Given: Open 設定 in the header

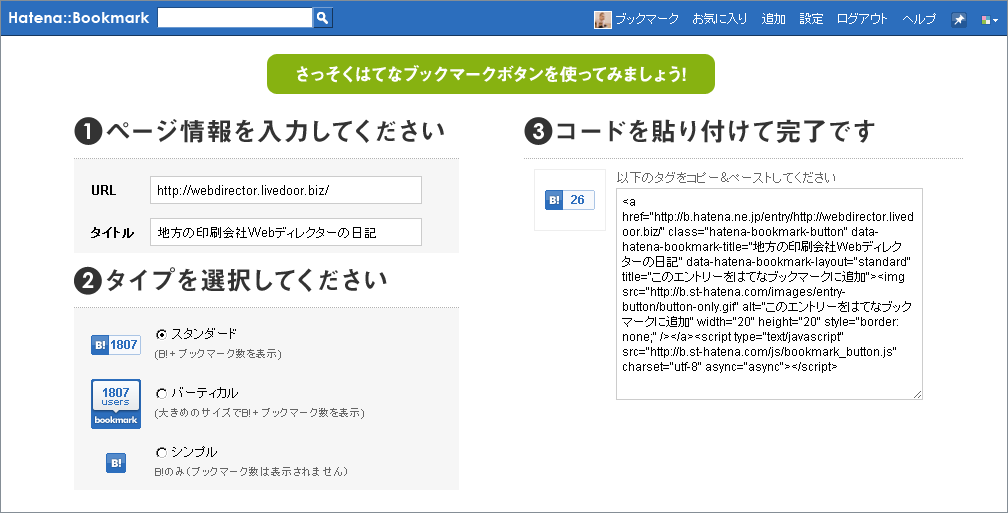Looking at the screenshot, I should [x=811, y=19].
